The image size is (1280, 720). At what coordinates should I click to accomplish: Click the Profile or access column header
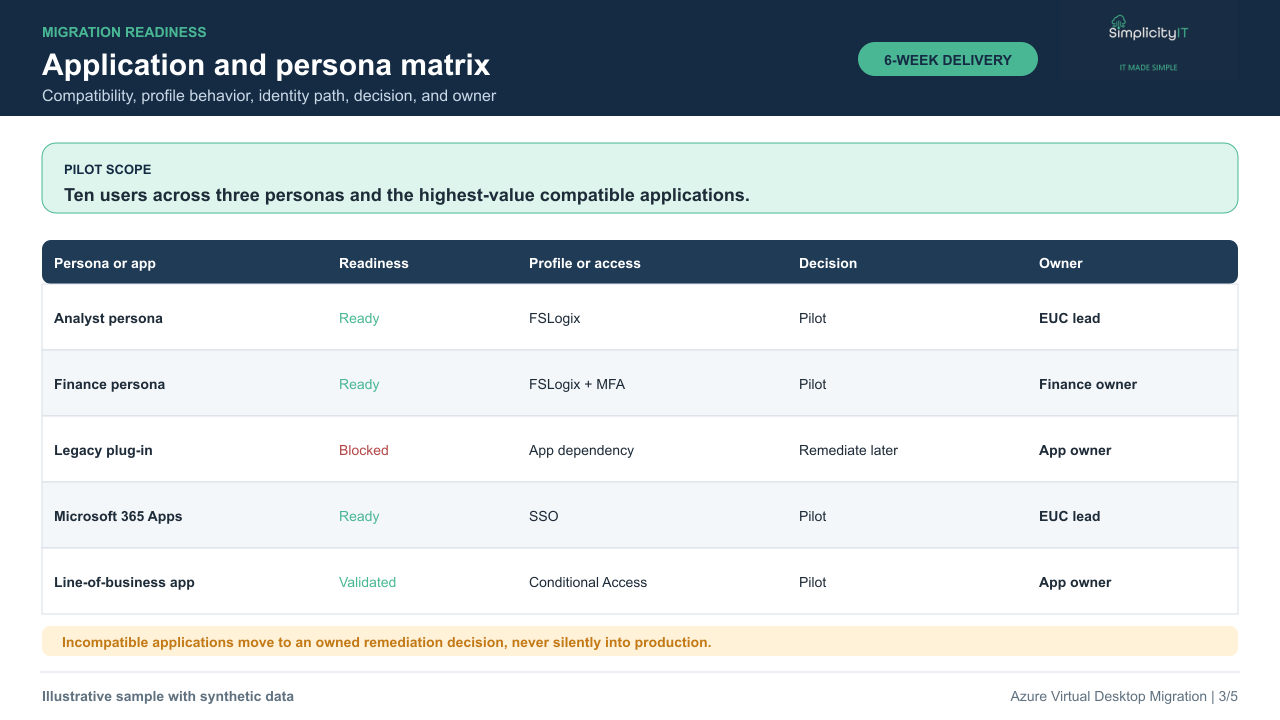tap(585, 263)
